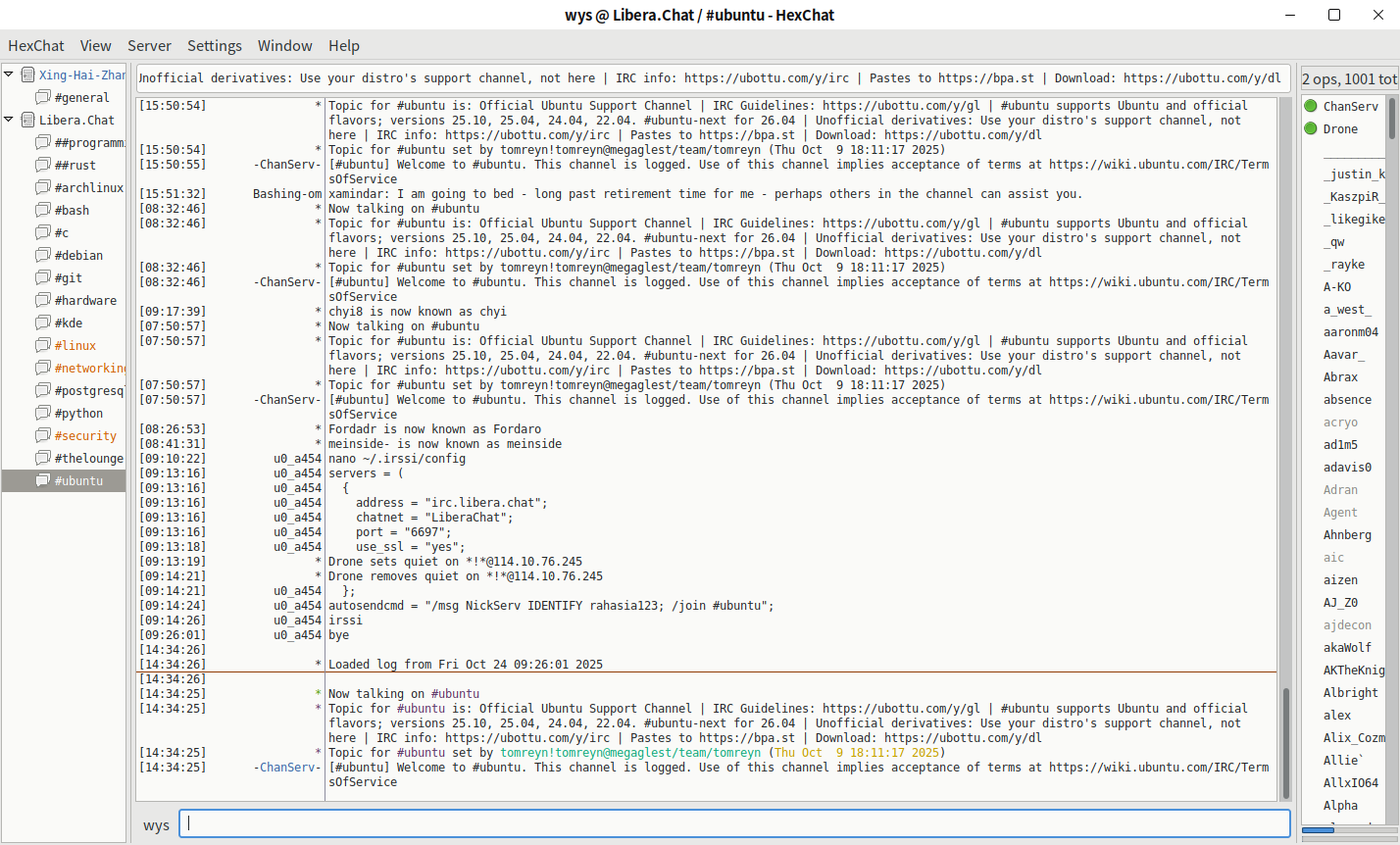Image resolution: width=1400 pixels, height=845 pixels.
Task: Switch to the #security channel
Action: point(85,435)
